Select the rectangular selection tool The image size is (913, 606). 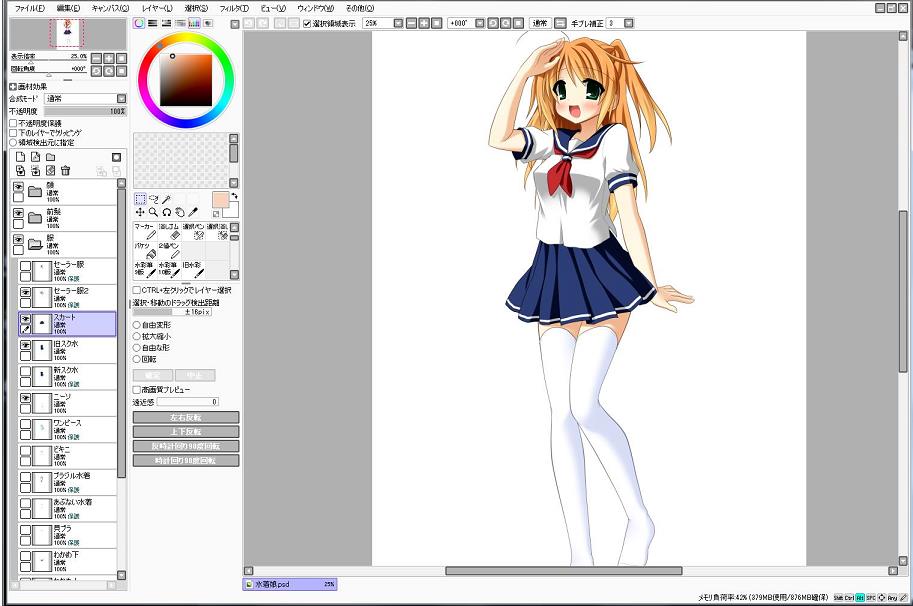click(x=140, y=199)
